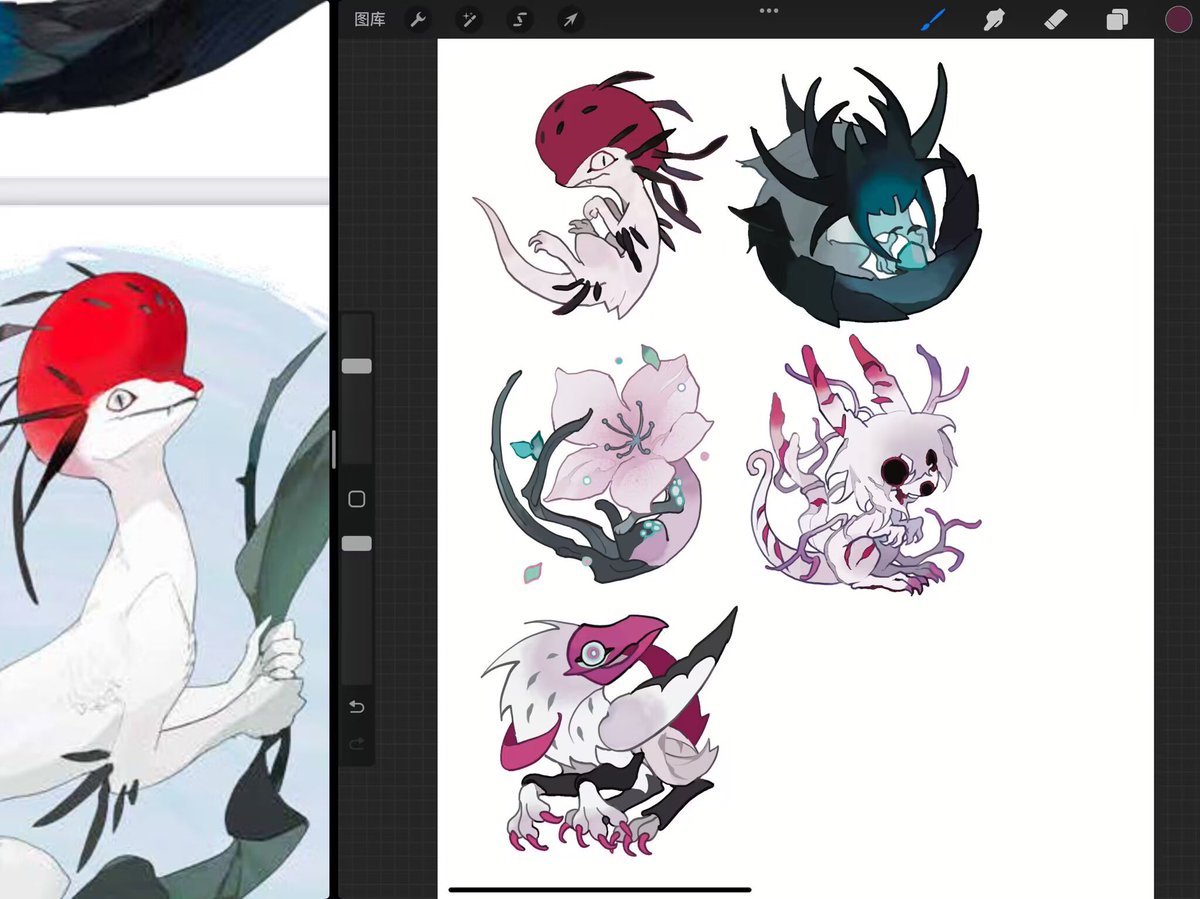Click the magenta-beaked bird creature drawing

pyautogui.click(x=611, y=733)
